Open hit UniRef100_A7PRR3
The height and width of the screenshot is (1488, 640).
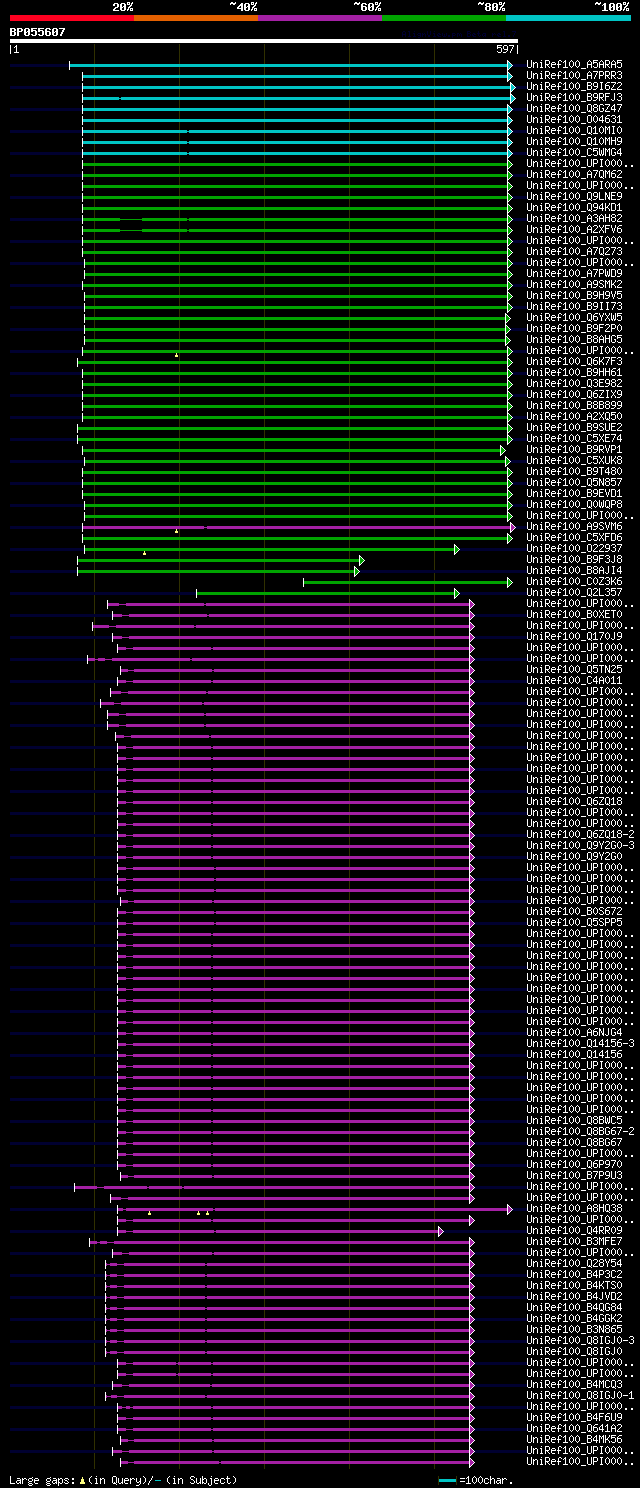[574, 75]
